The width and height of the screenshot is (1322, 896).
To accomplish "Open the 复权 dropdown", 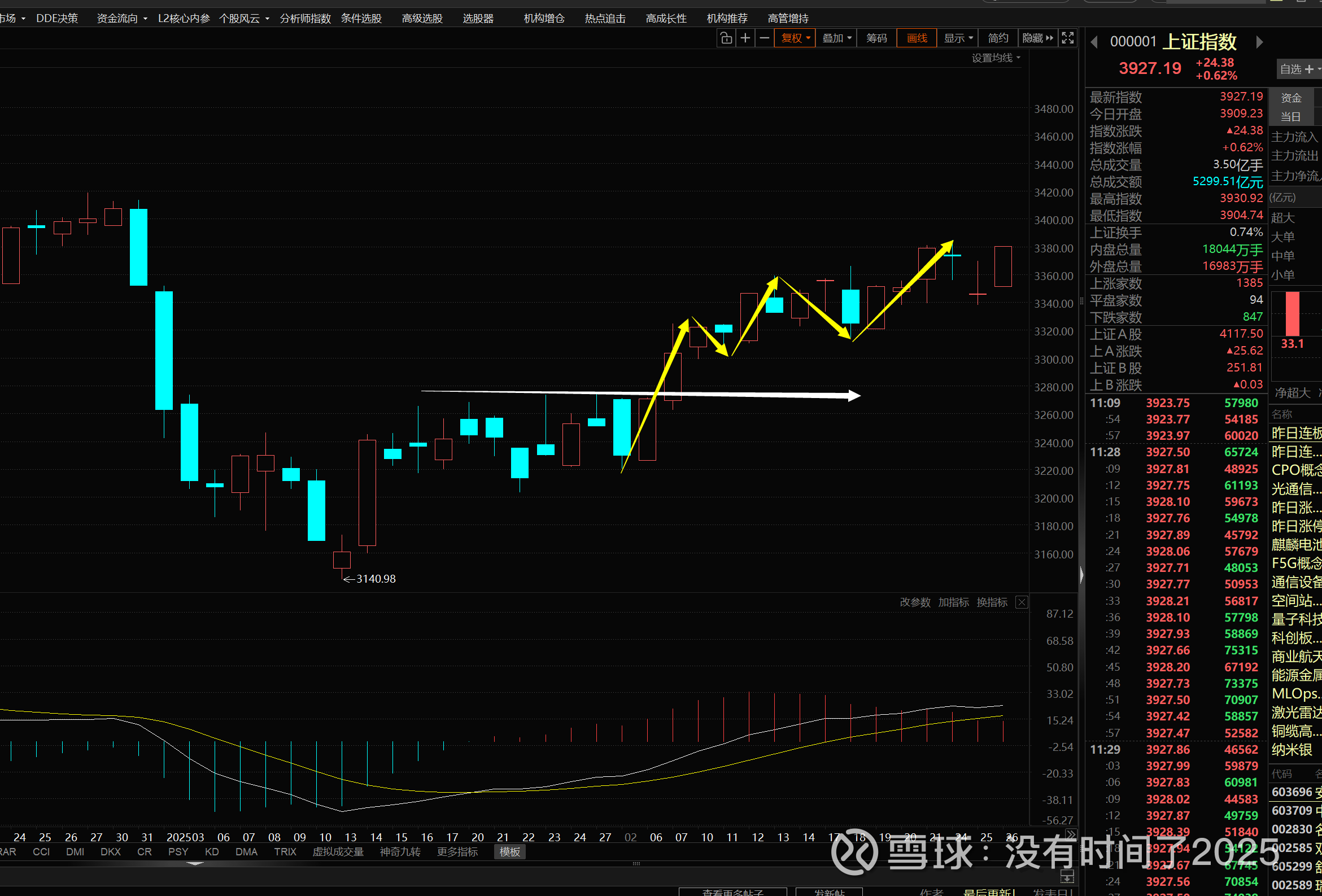I will 795,38.
